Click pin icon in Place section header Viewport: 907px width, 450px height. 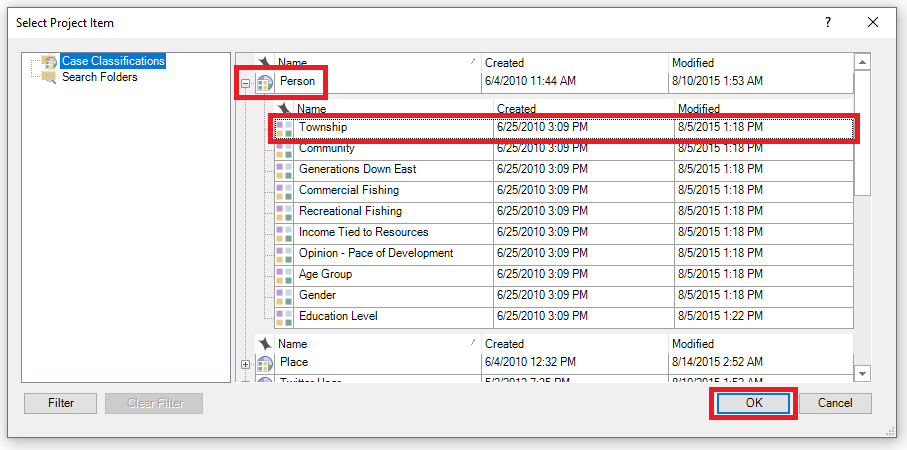coord(264,344)
